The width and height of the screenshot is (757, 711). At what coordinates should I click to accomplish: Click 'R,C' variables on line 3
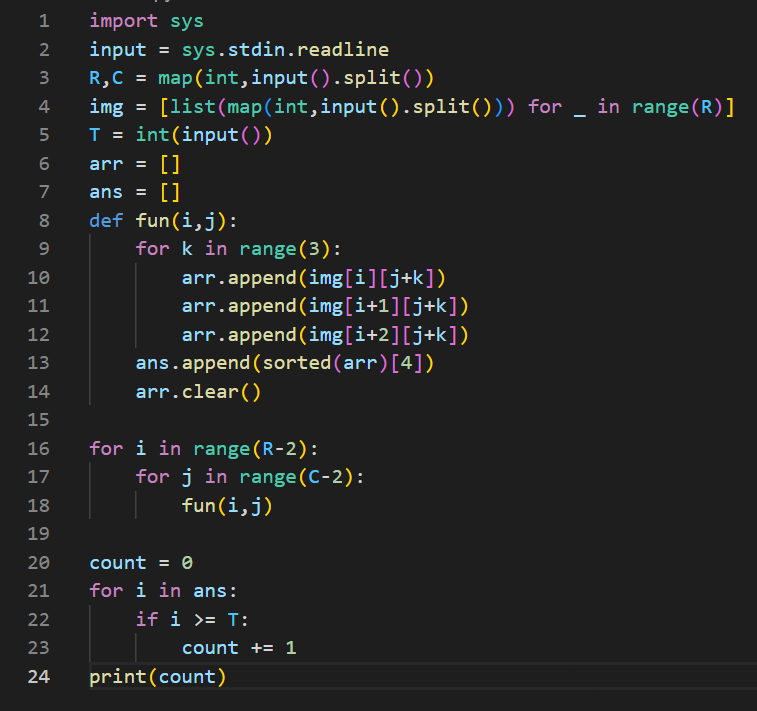tap(106, 78)
